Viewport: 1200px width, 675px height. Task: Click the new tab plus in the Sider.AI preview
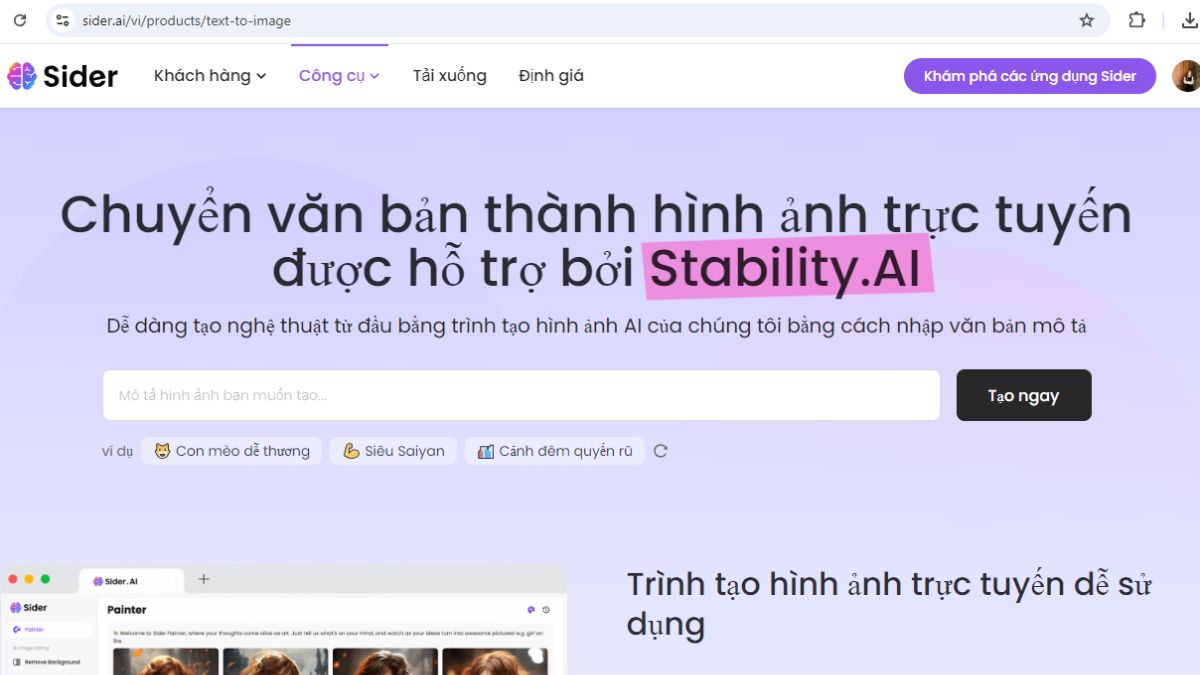pos(203,579)
